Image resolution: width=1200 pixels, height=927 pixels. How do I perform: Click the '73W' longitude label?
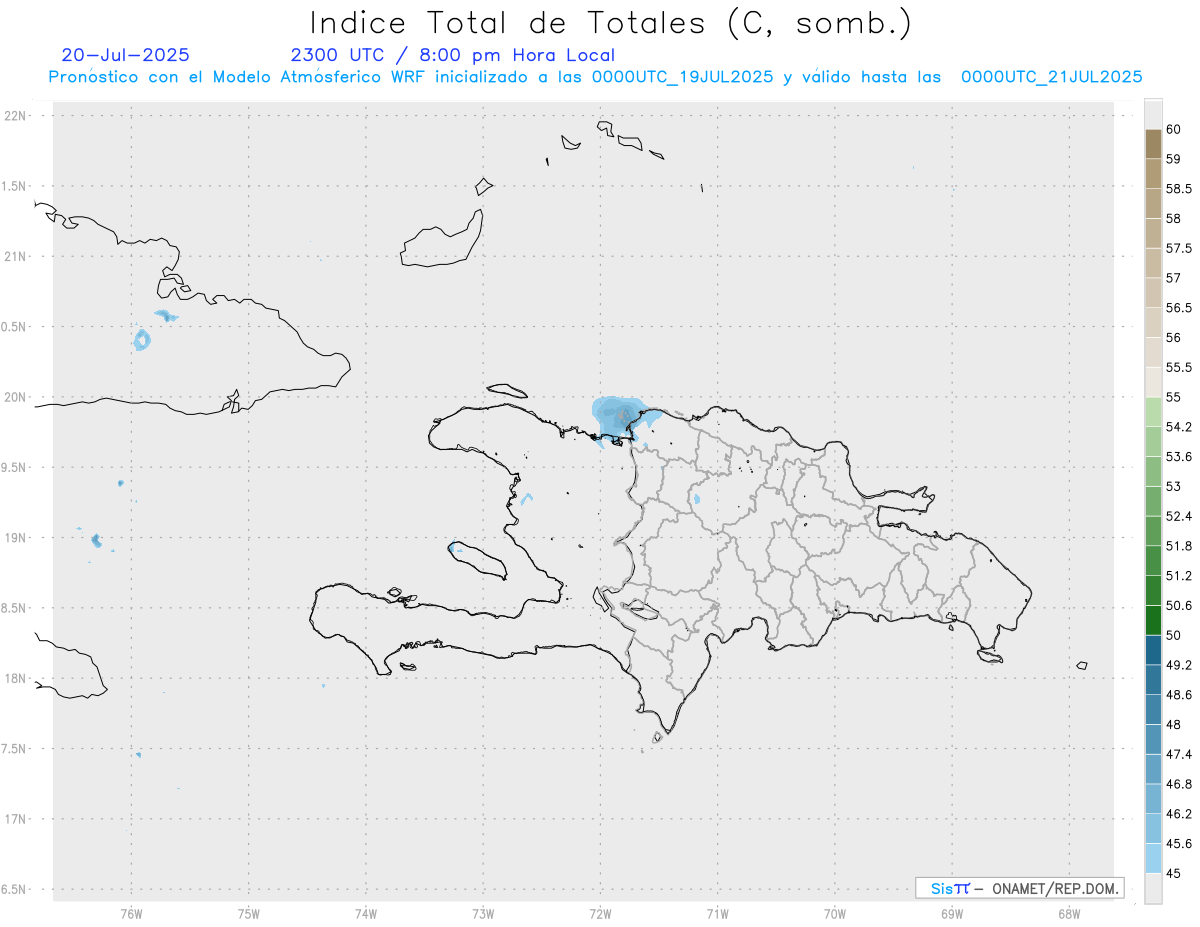483,913
